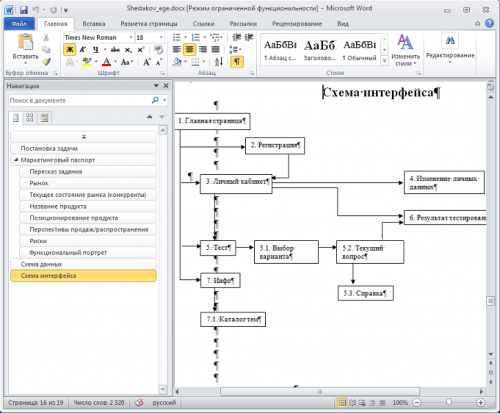This screenshot has height=413, width=500.
Task: Apply subscript formatting icon
Action: [x=128, y=50]
